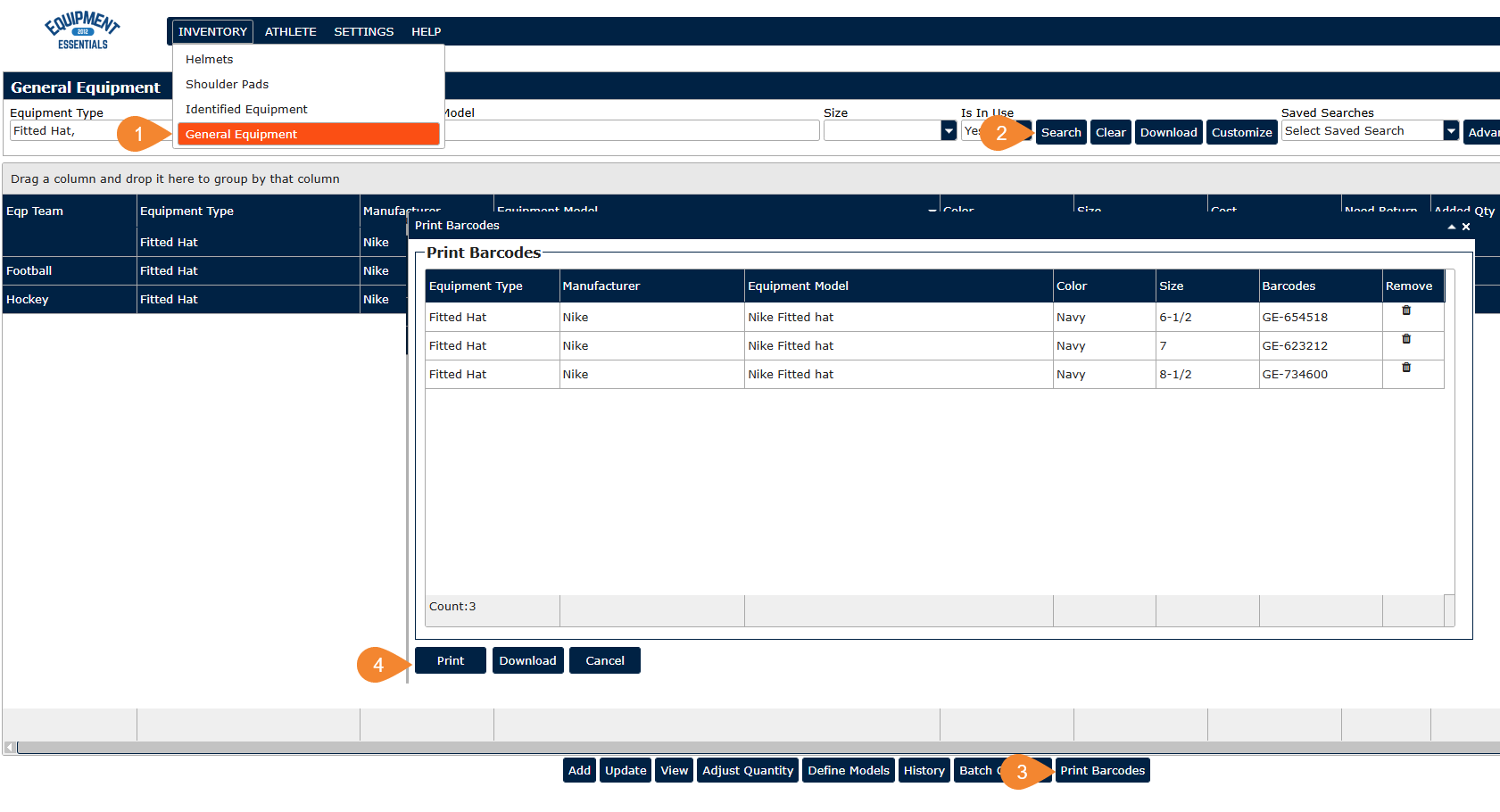Viewport: 1500px width, 812px height.
Task: Sort by Added Qty column header
Action: coord(1465,211)
